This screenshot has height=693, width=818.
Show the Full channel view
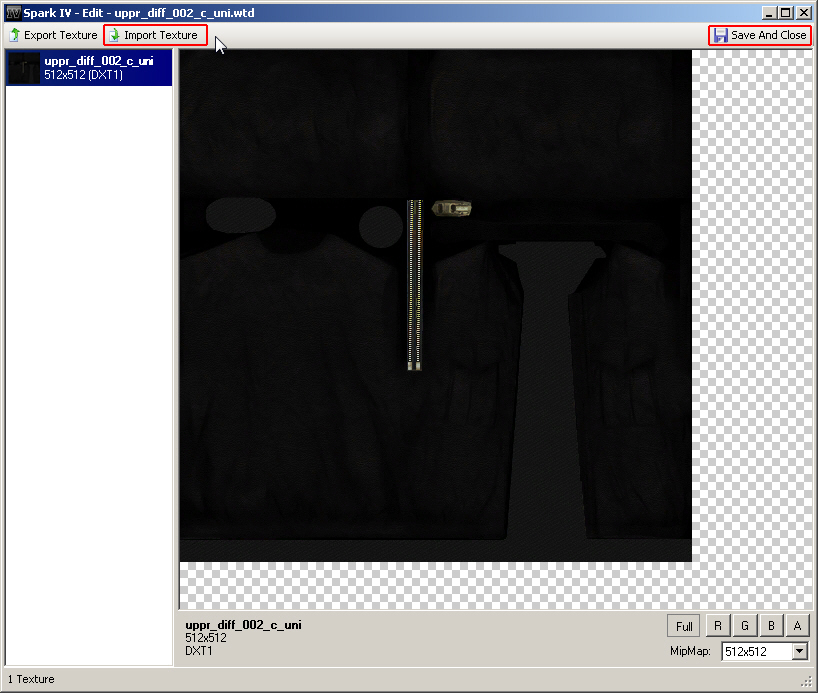[684, 626]
